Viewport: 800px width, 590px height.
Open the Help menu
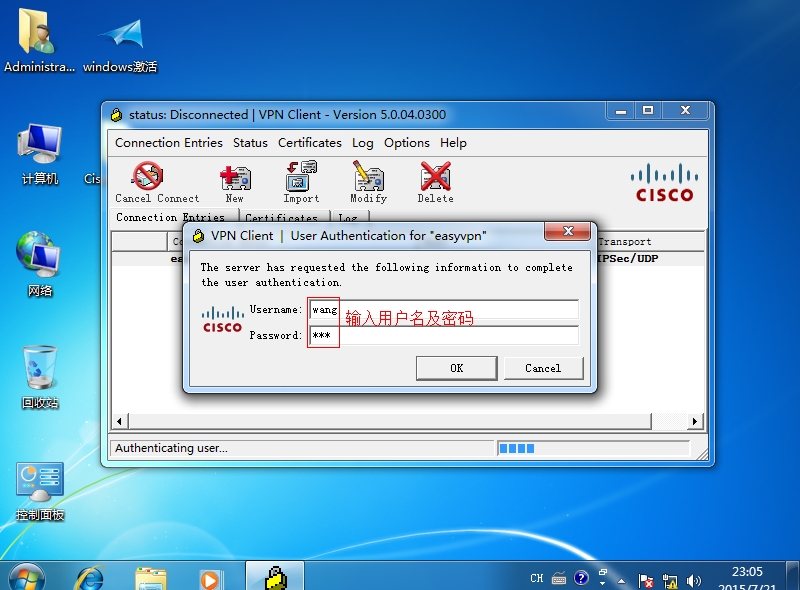coord(453,143)
